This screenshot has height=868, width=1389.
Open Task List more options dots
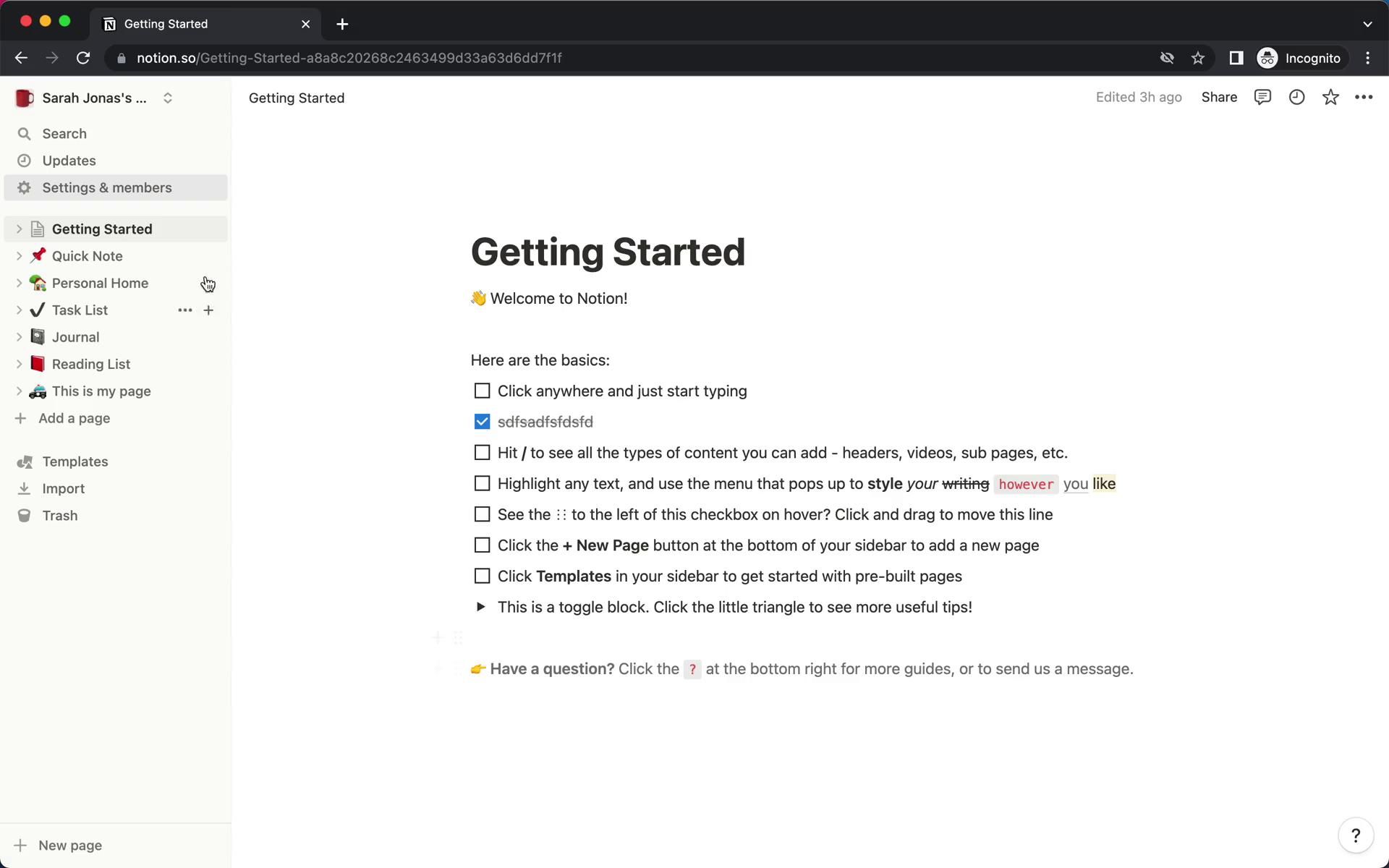click(184, 310)
